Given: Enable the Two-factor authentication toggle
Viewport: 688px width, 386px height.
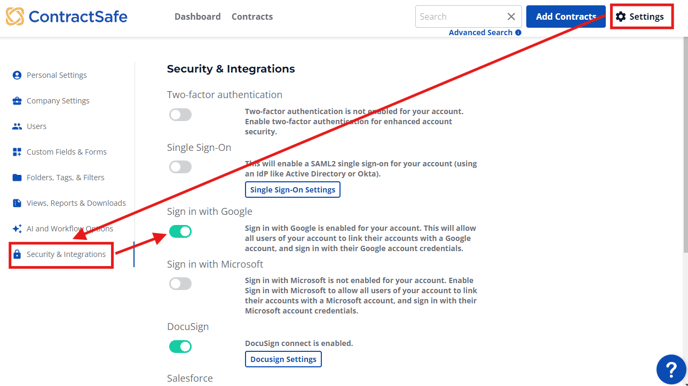Looking at the screenshot, I should pyautogui.click(x=180, y=115).
